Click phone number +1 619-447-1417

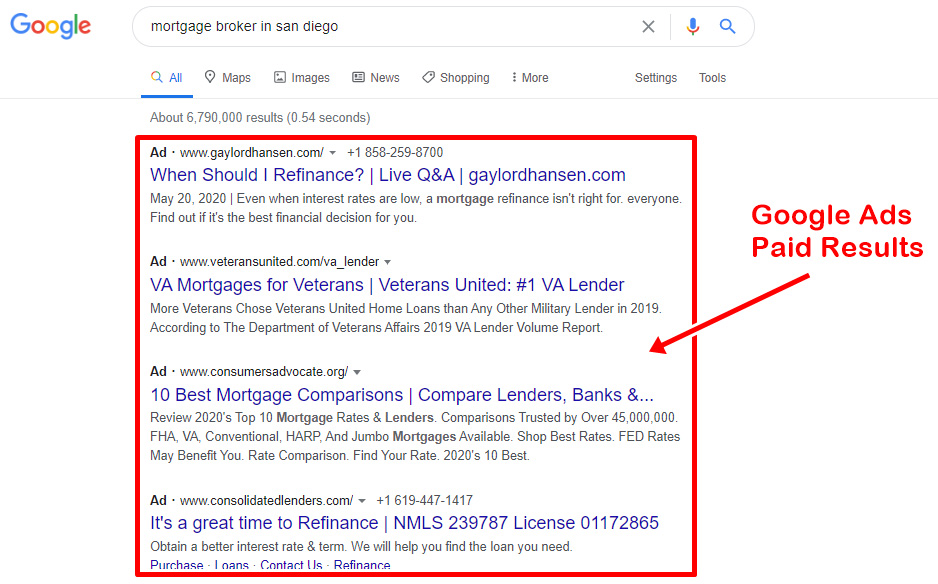coord(424,500)
